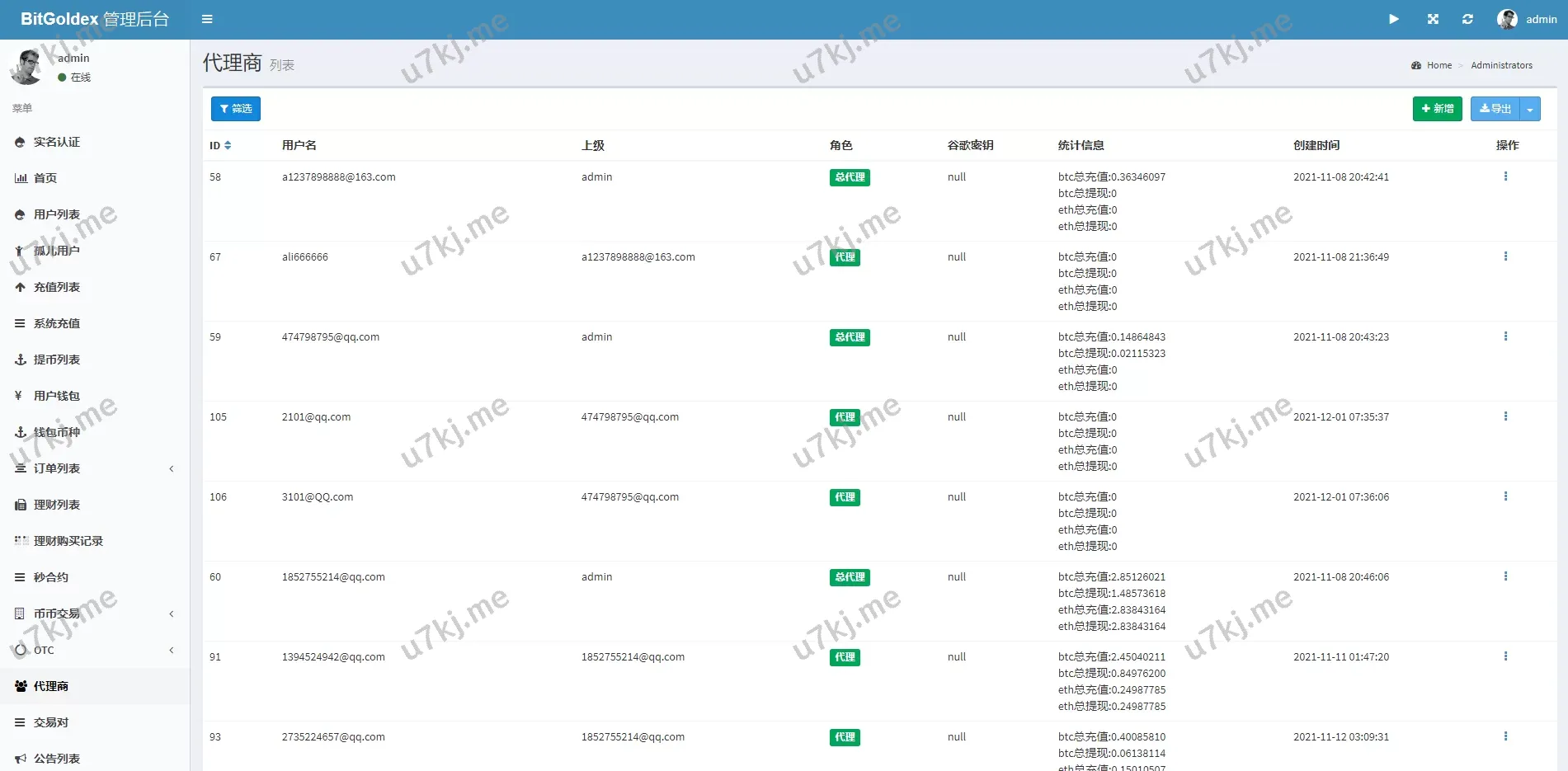Expand the 币币交易 submenu

(56, 614)
